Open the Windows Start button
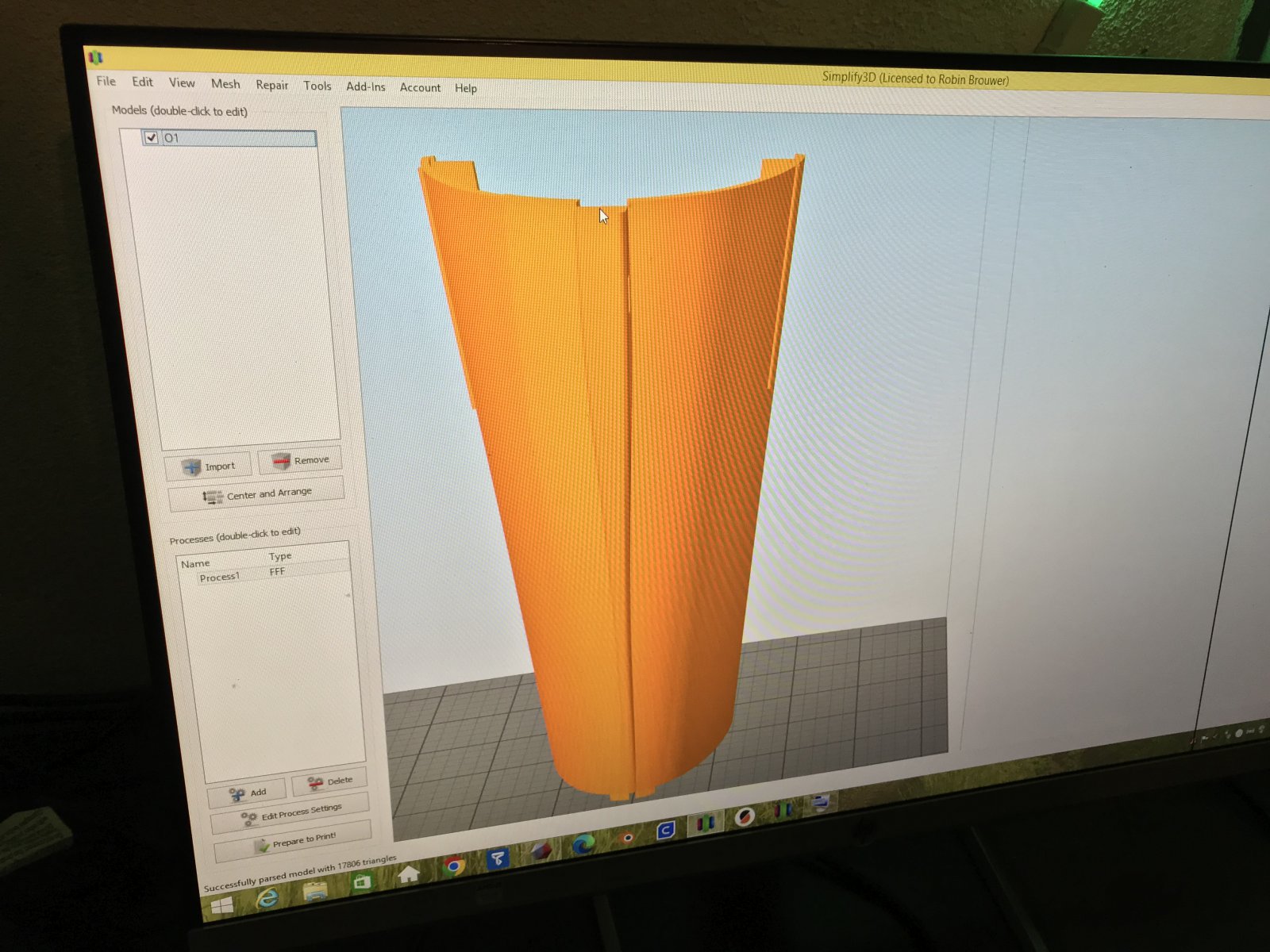This screenshot has width=1270, height=952. point(221,907)
